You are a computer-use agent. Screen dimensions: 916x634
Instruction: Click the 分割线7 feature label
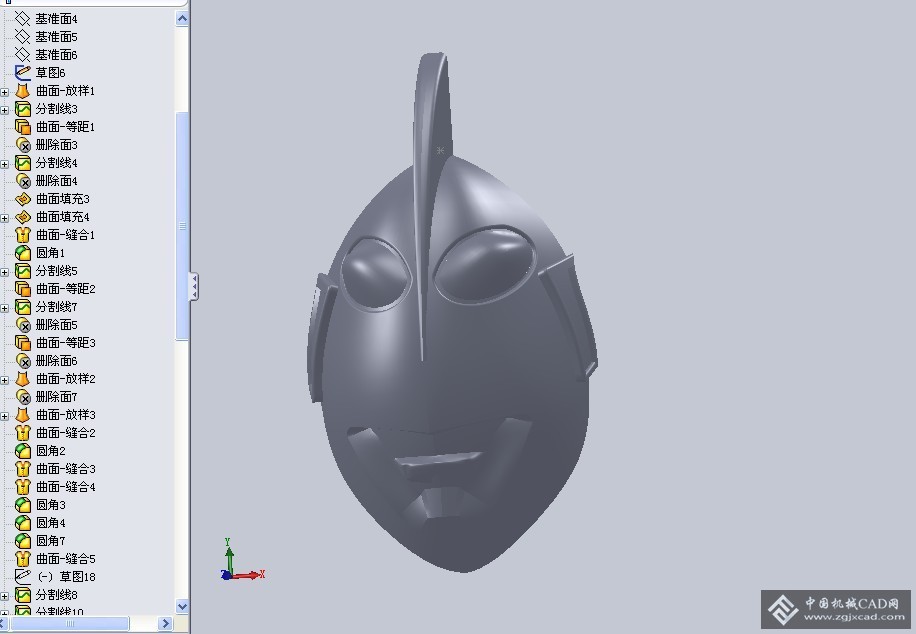click(56, 307)
